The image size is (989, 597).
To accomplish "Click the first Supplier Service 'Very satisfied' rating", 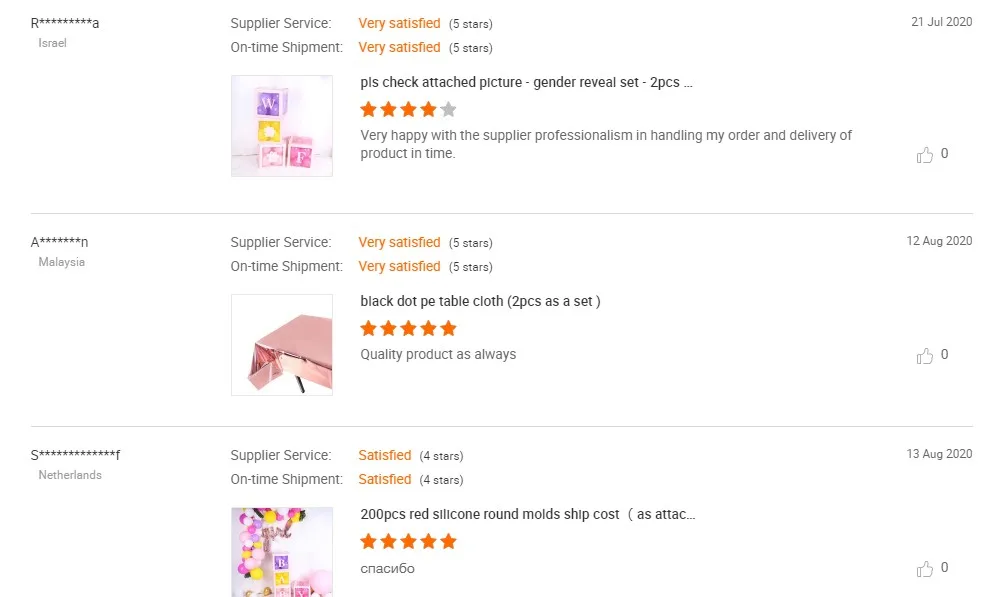I will (x=399, y=23).
